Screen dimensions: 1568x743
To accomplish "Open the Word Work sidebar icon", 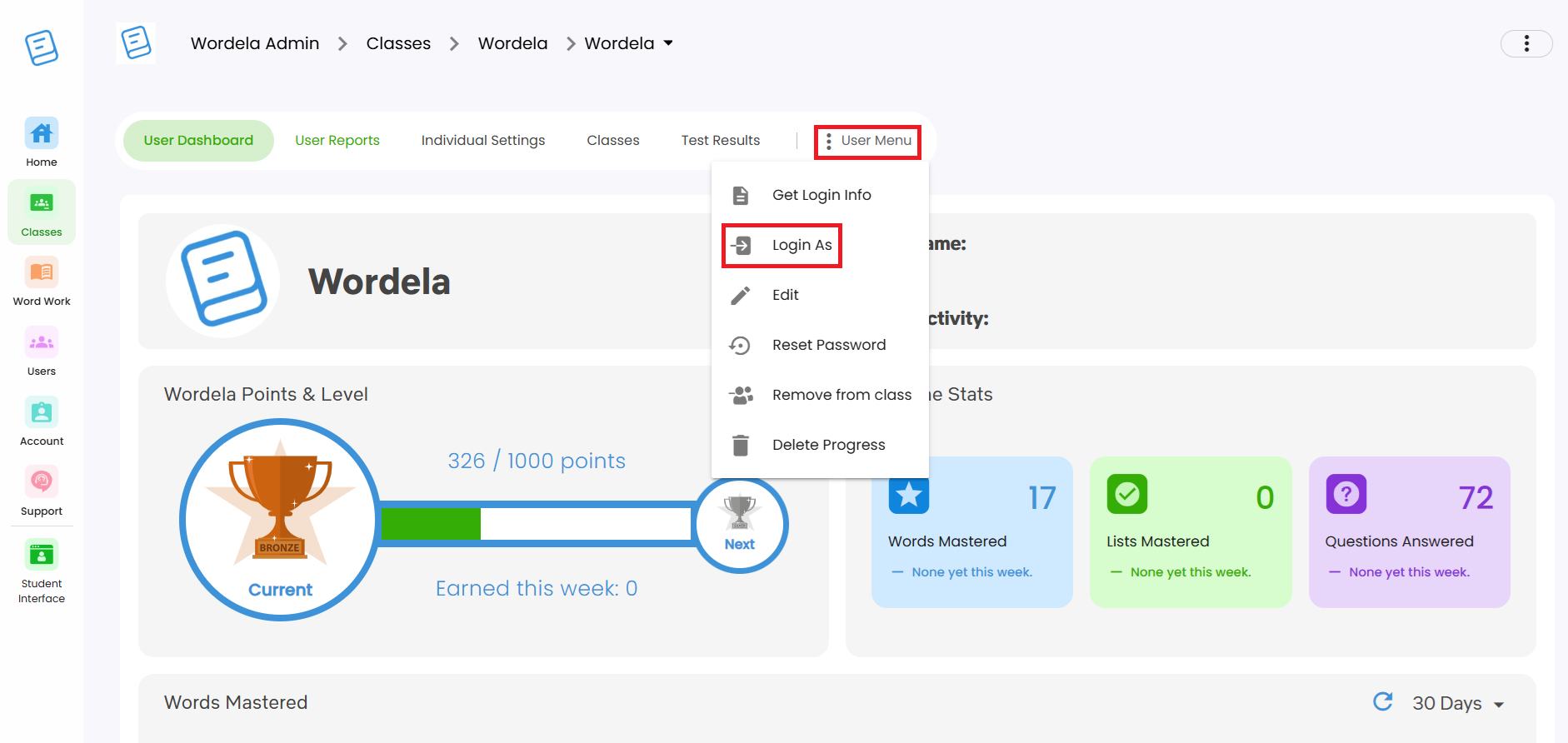I will (x=42, y=282).
